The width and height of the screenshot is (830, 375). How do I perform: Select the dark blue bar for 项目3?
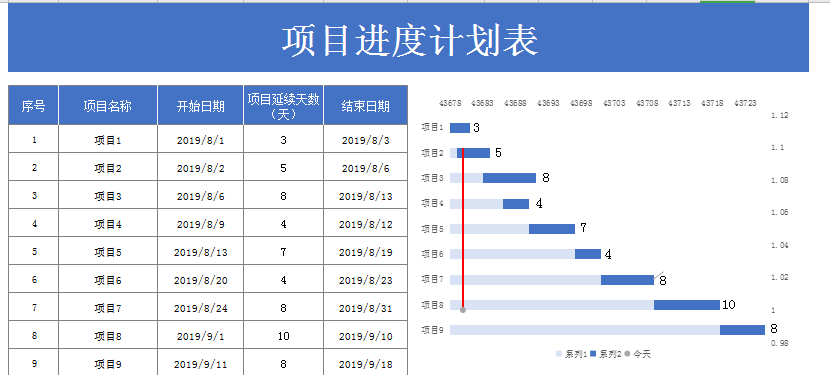click(x=509, y=178)
